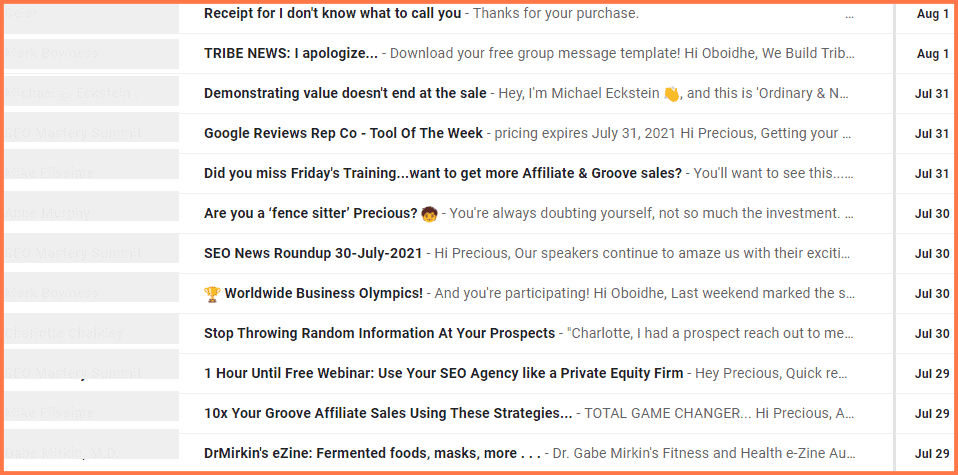Click the faded Charlotte Chalkley sender name
958x475 pixels.
tap(64, 333)
